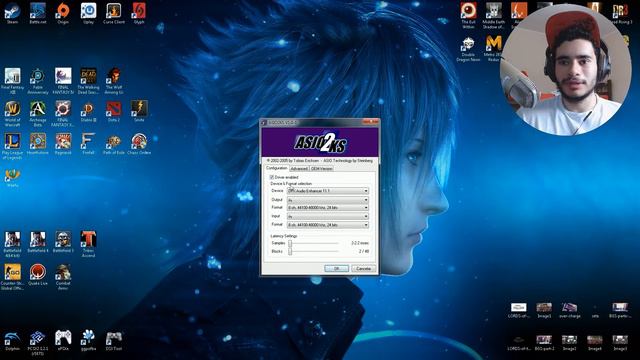Select the Diablo III desktop icon

point(88,111)
